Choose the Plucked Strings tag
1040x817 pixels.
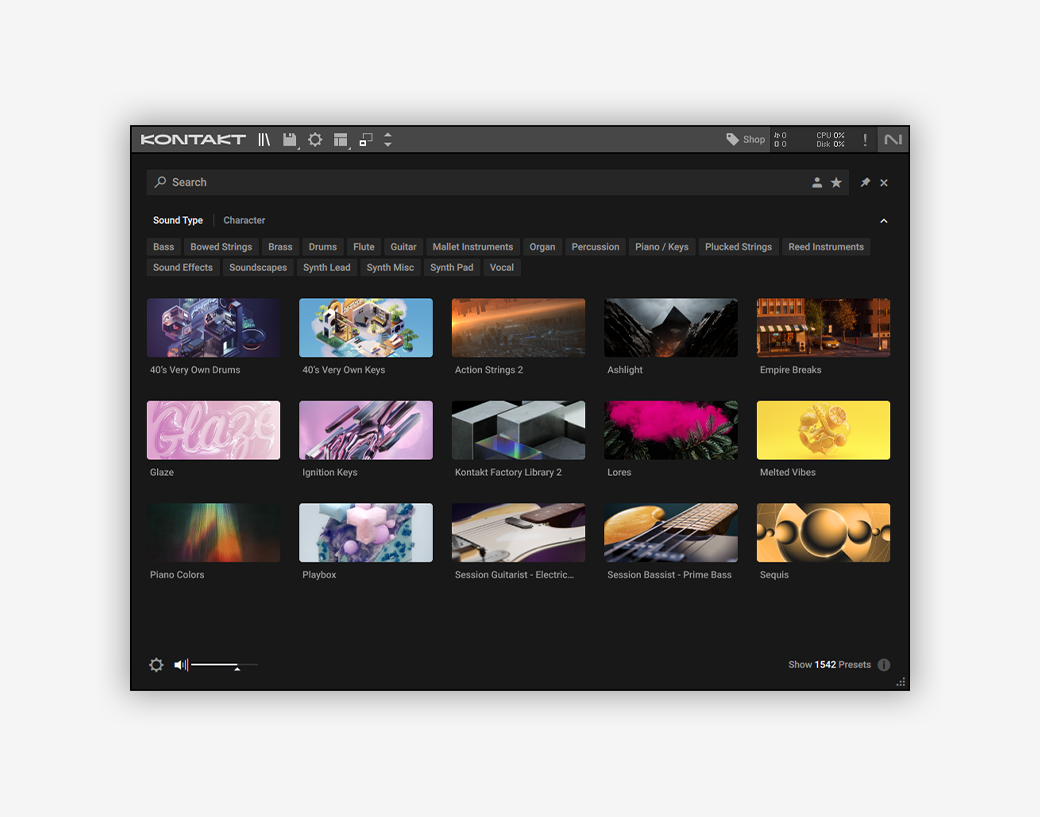[x=738, y=247]
